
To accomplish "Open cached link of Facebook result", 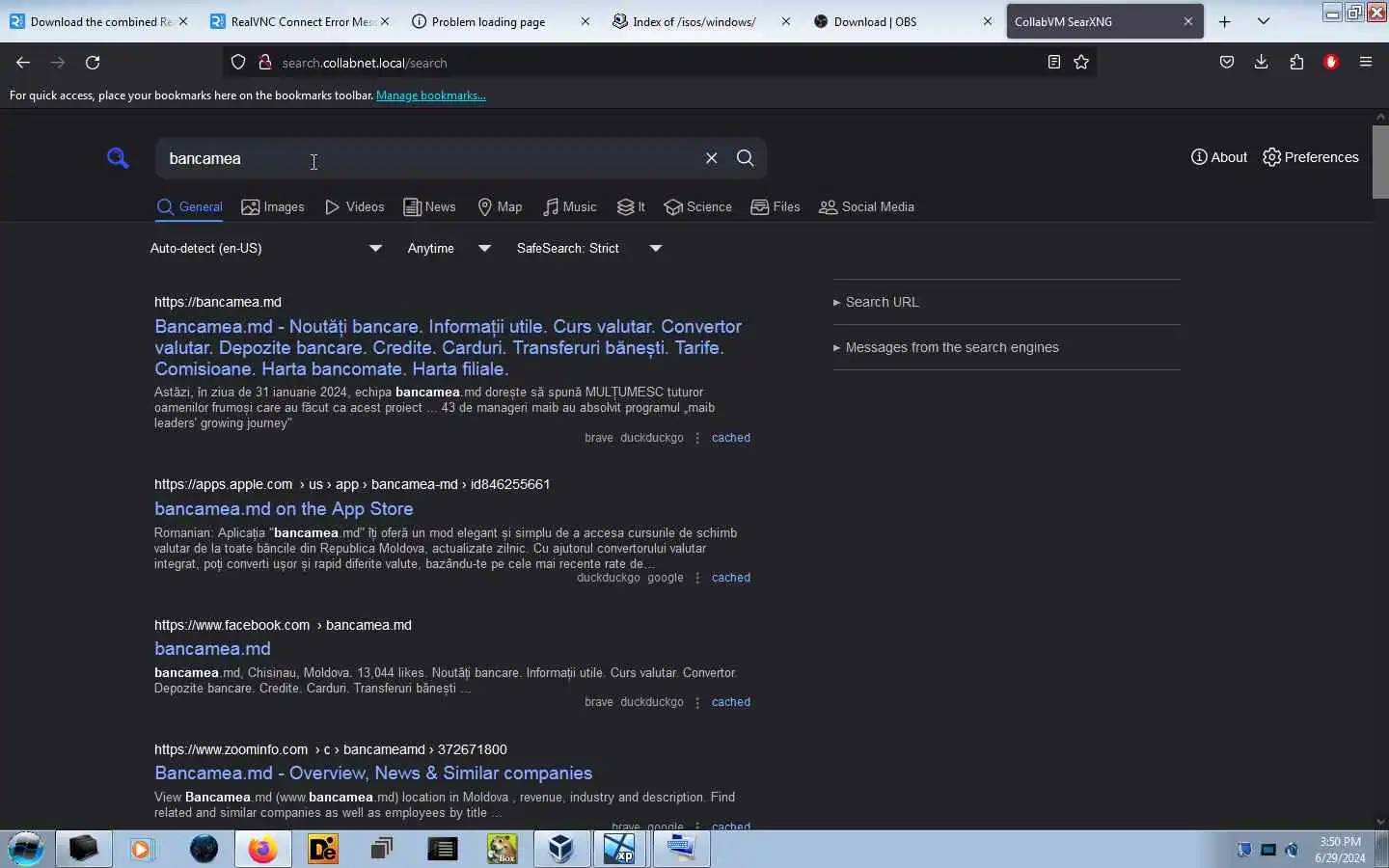I will click(x=731, y=702).
